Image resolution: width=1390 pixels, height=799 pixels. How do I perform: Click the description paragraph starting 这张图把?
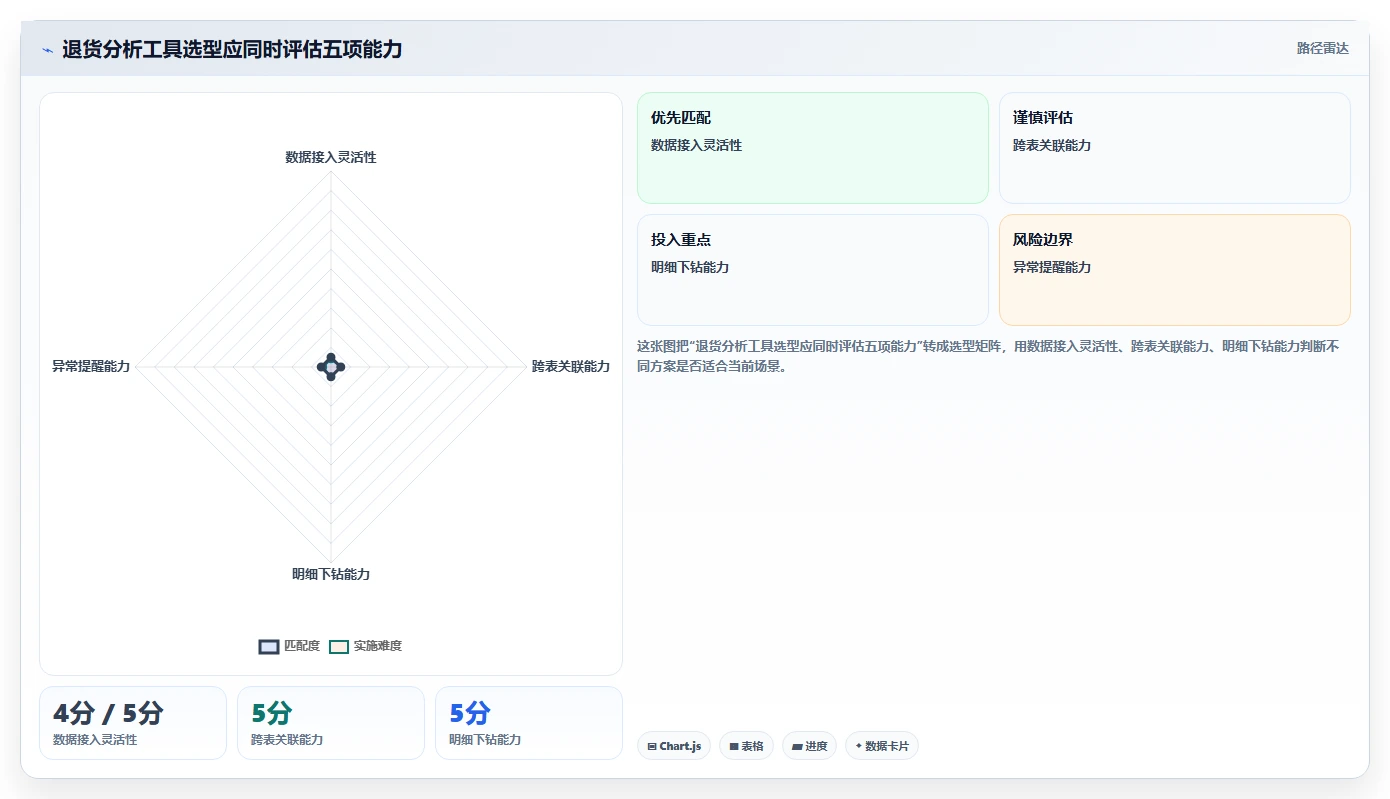pos(988,356)
